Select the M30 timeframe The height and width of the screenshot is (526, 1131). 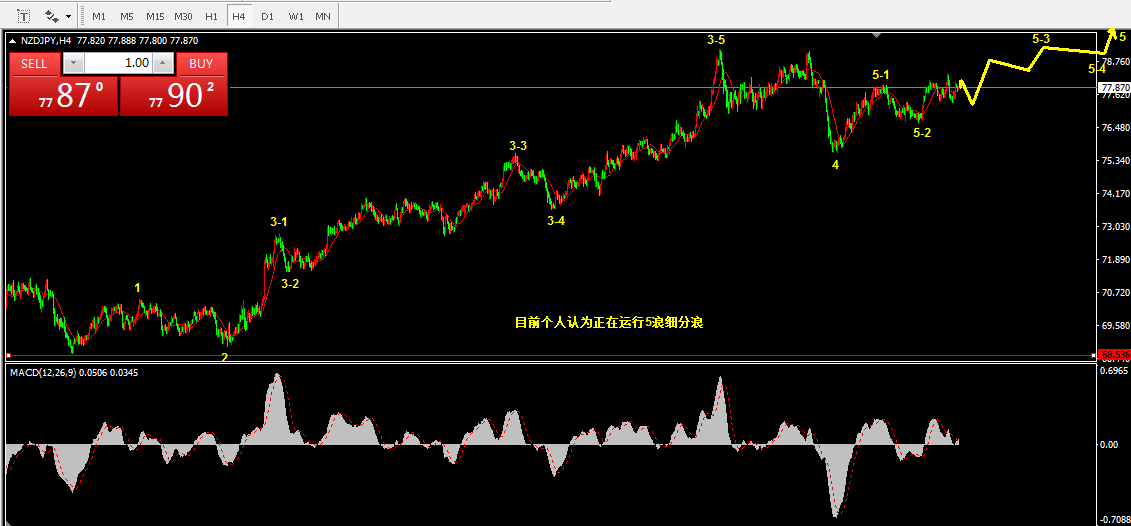pos(183,16)
